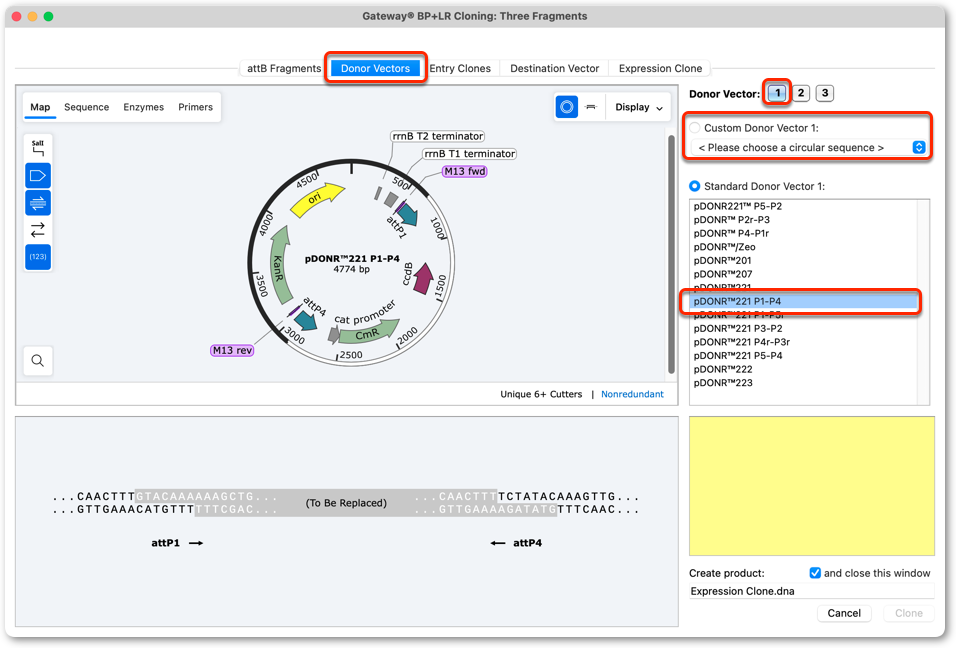This screenshot has height=648, width=956.
Task: Select pDONR P2r-P3 in the list
Action: [x=804, y=219]
